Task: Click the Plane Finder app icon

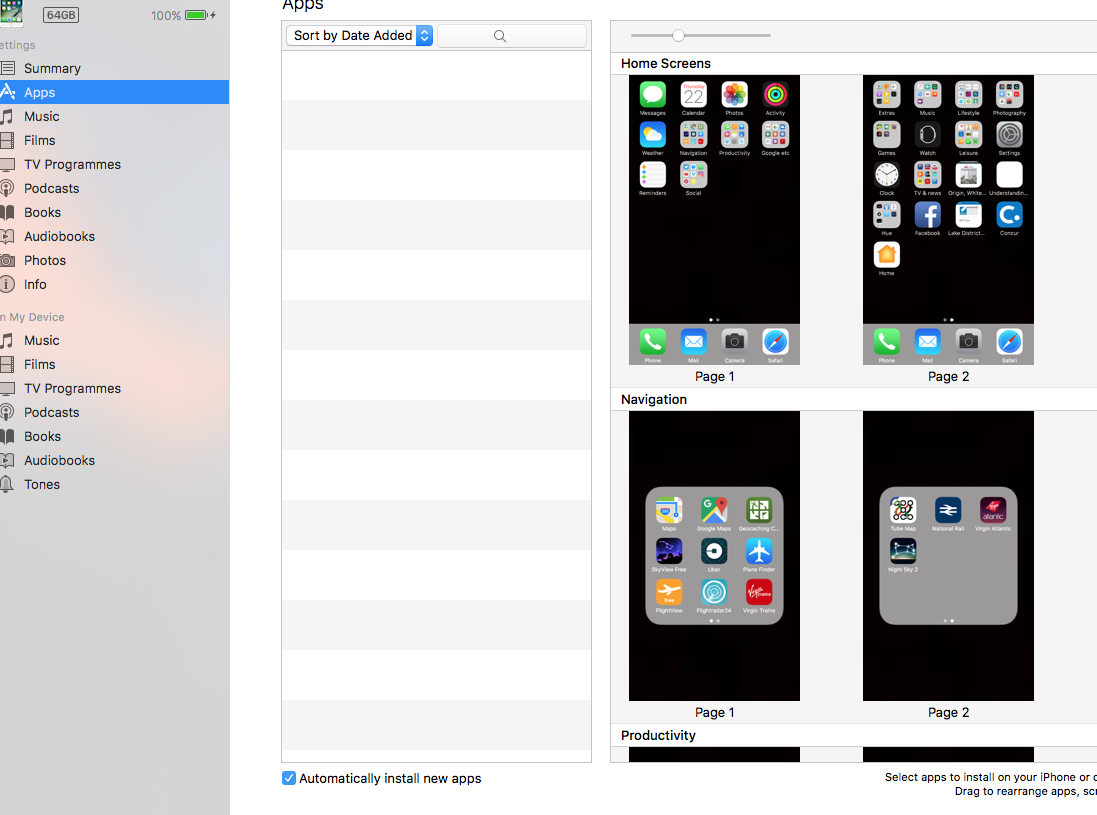Action: 758,551
